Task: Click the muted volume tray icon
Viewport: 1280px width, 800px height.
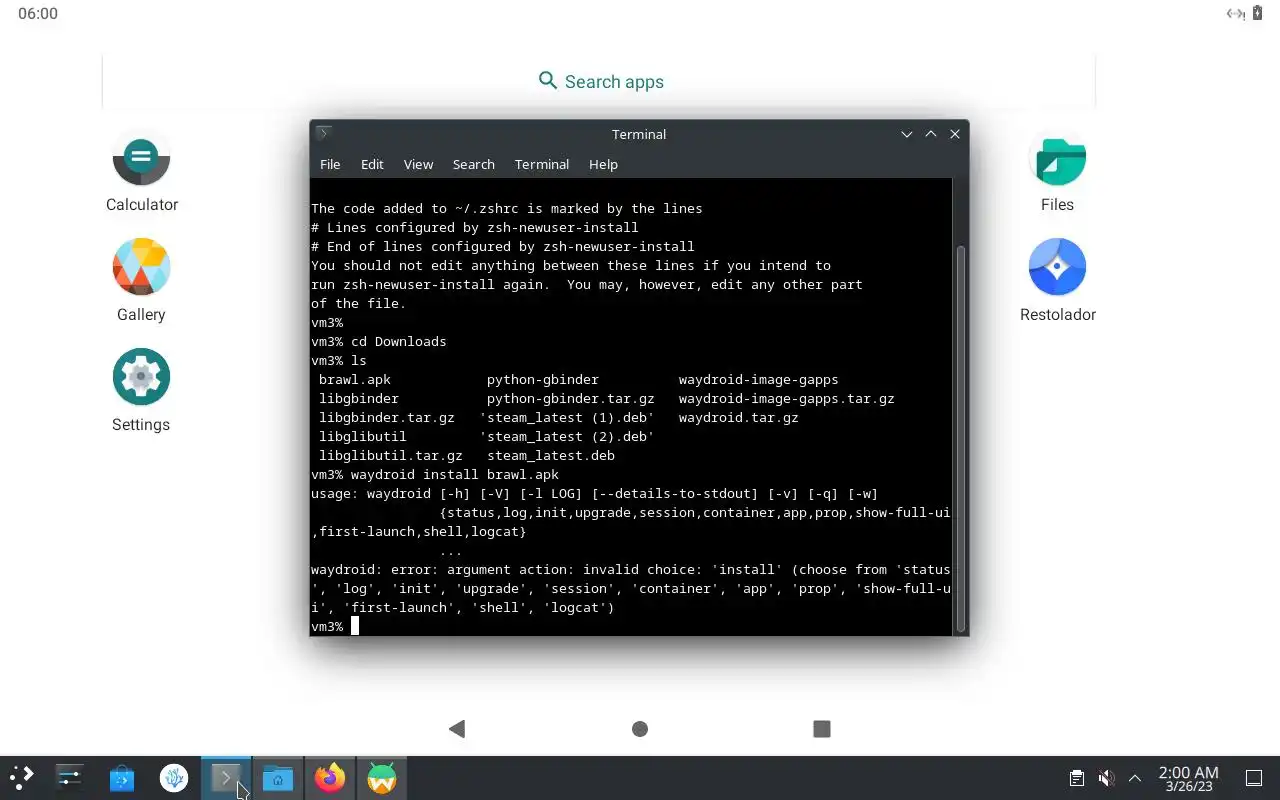Action: [1106, 778]
